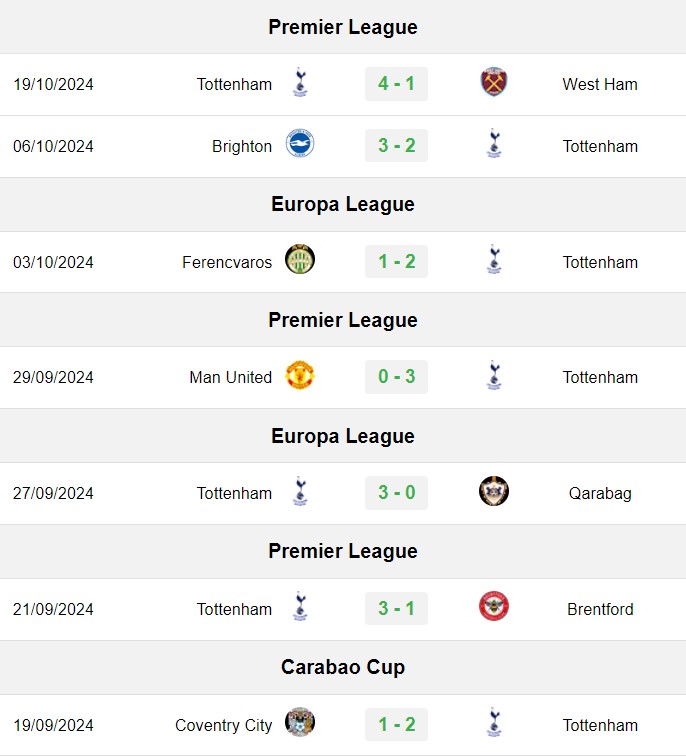Open the 4 - 1 score box
686x756 pixels.
pos(396,84)
